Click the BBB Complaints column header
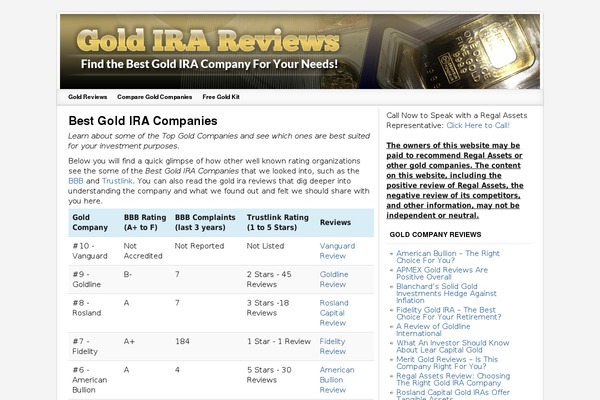Screen dimensions: 600x400 click(x=205, y=222)
